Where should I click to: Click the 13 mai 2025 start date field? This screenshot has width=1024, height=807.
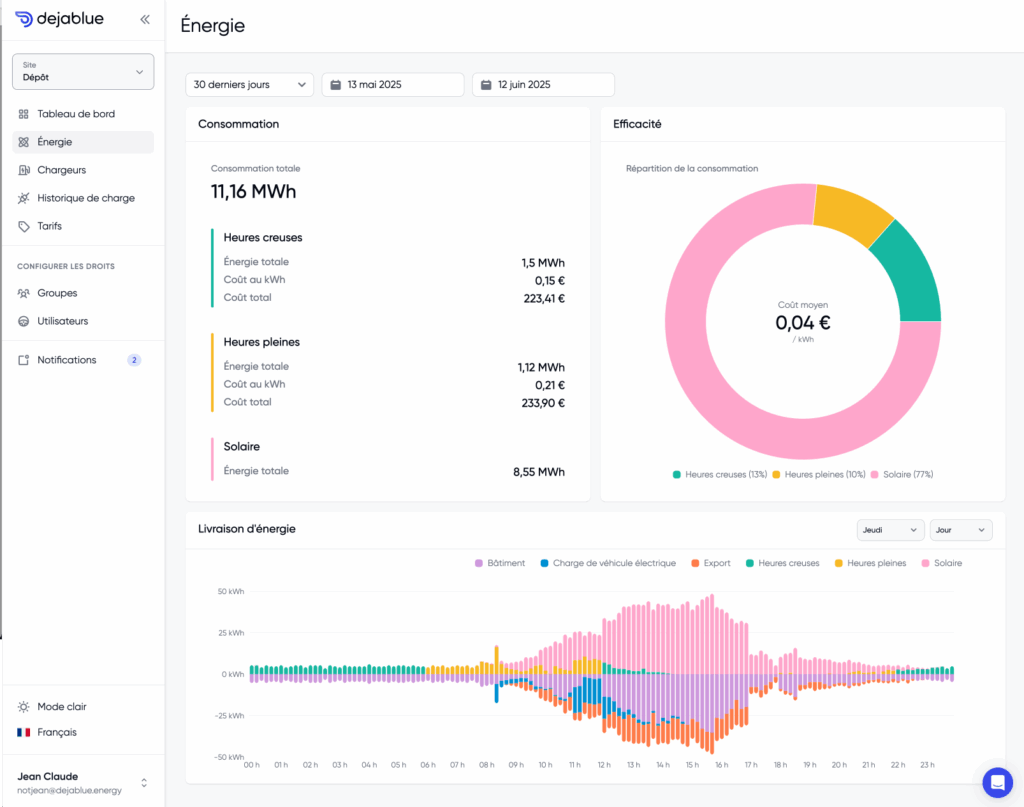(x=393, y=85)
